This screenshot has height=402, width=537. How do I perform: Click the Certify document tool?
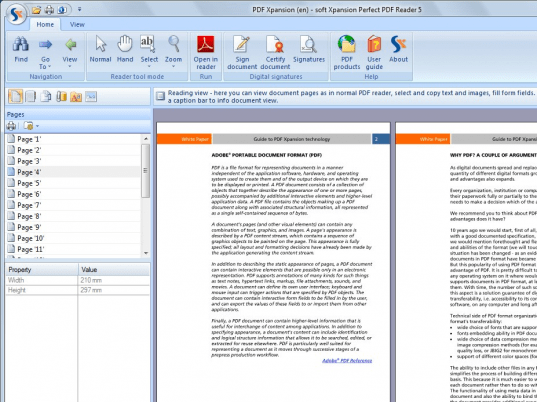coord(275,52)
